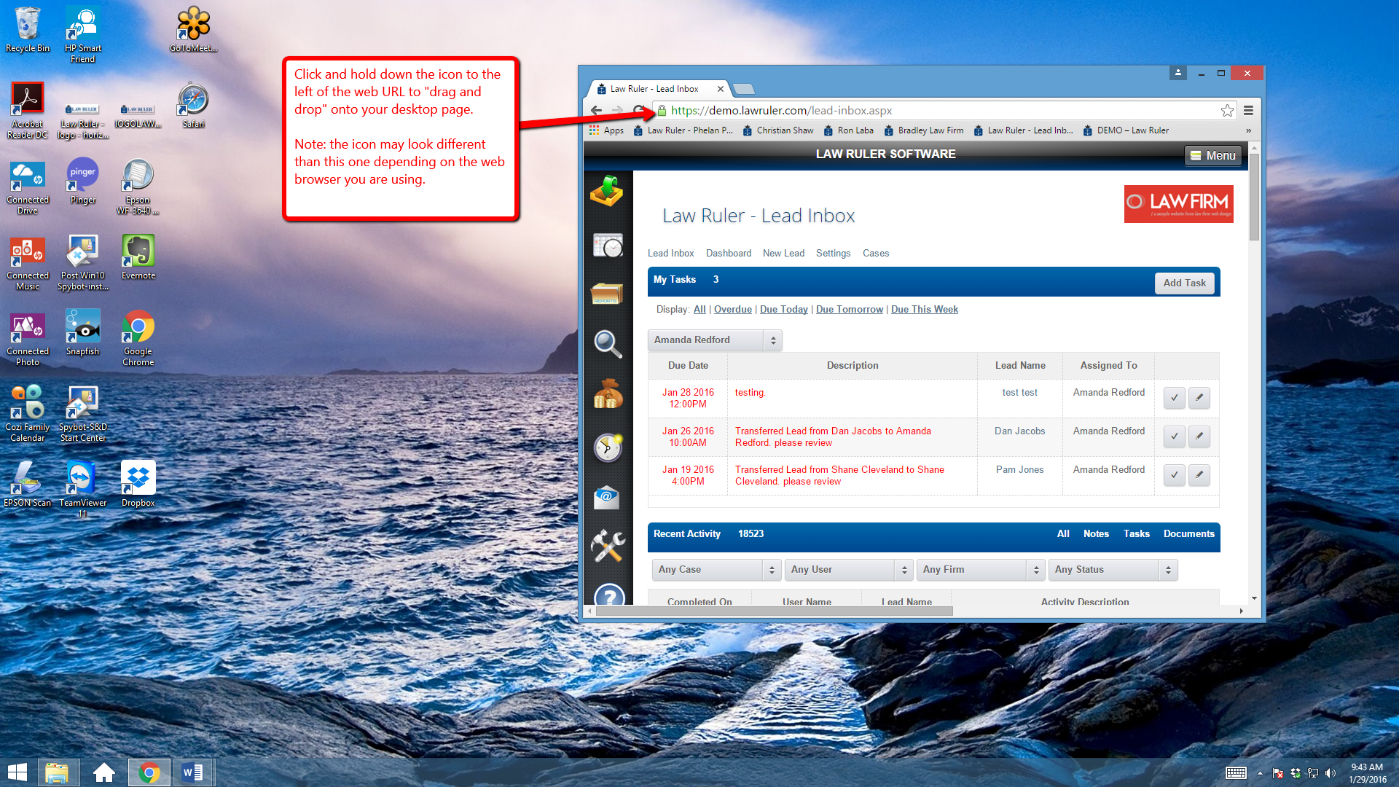Go to the Settings nav item
The height and width of the screenshot is (787, 1399).
tap(834, 253)
